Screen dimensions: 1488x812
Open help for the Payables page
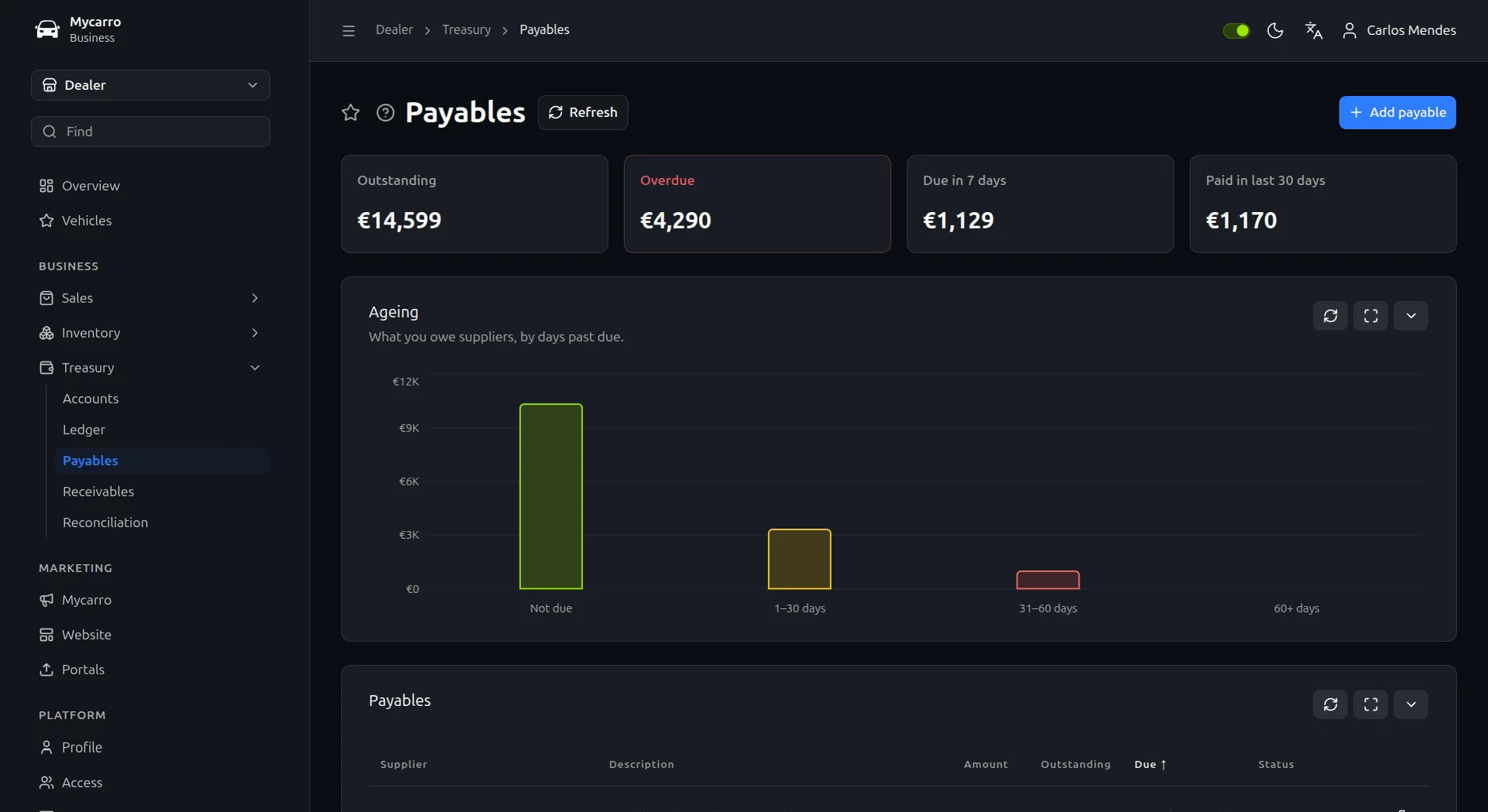point(386,113)
